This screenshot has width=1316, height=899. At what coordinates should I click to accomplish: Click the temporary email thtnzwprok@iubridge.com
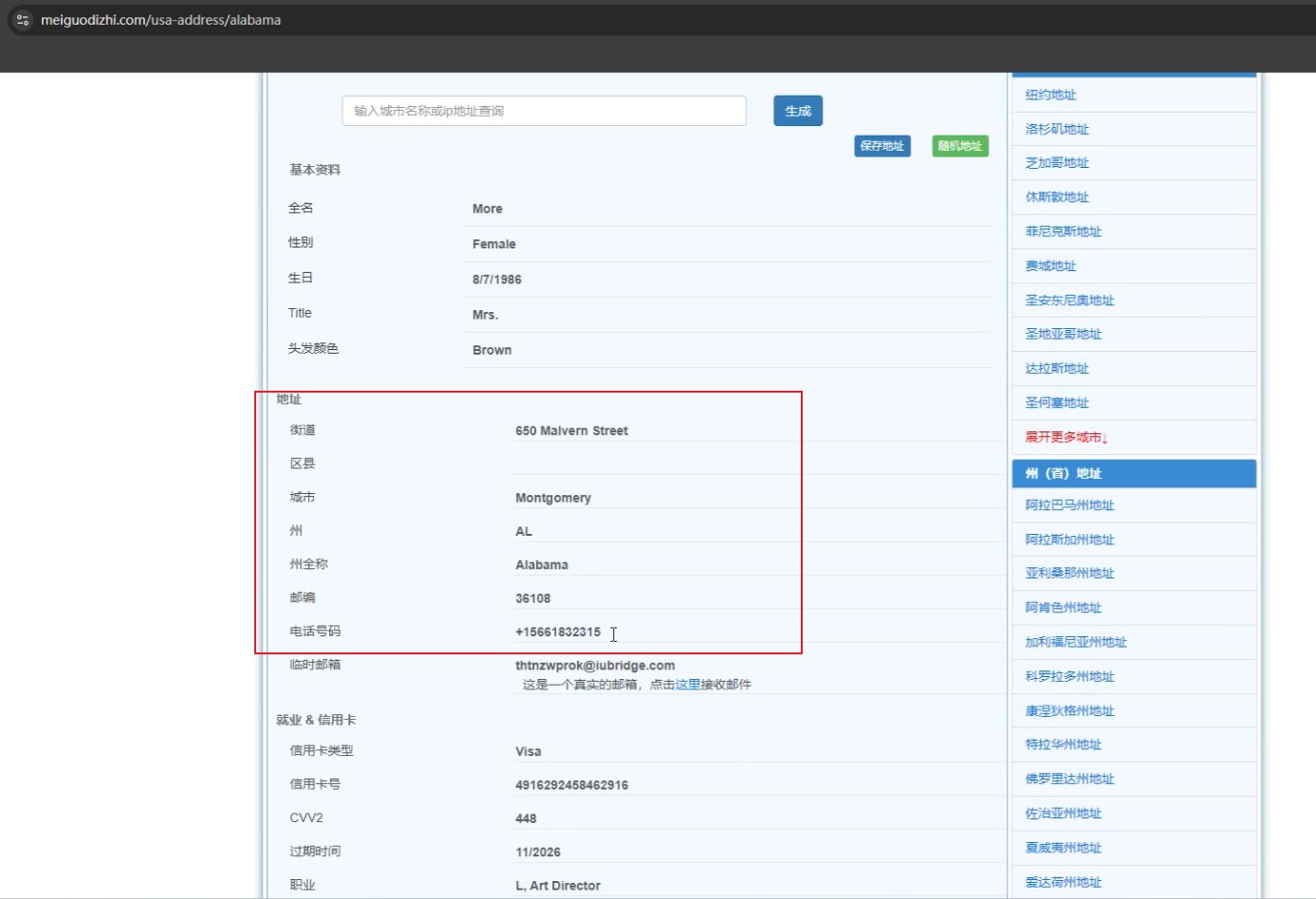tap(595, 666)
